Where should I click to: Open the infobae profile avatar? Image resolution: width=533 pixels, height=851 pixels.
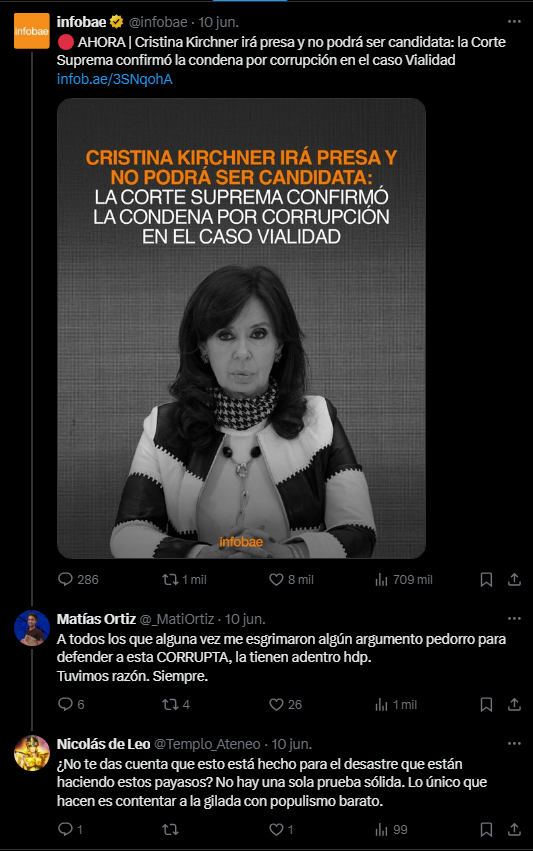point(31,31)
